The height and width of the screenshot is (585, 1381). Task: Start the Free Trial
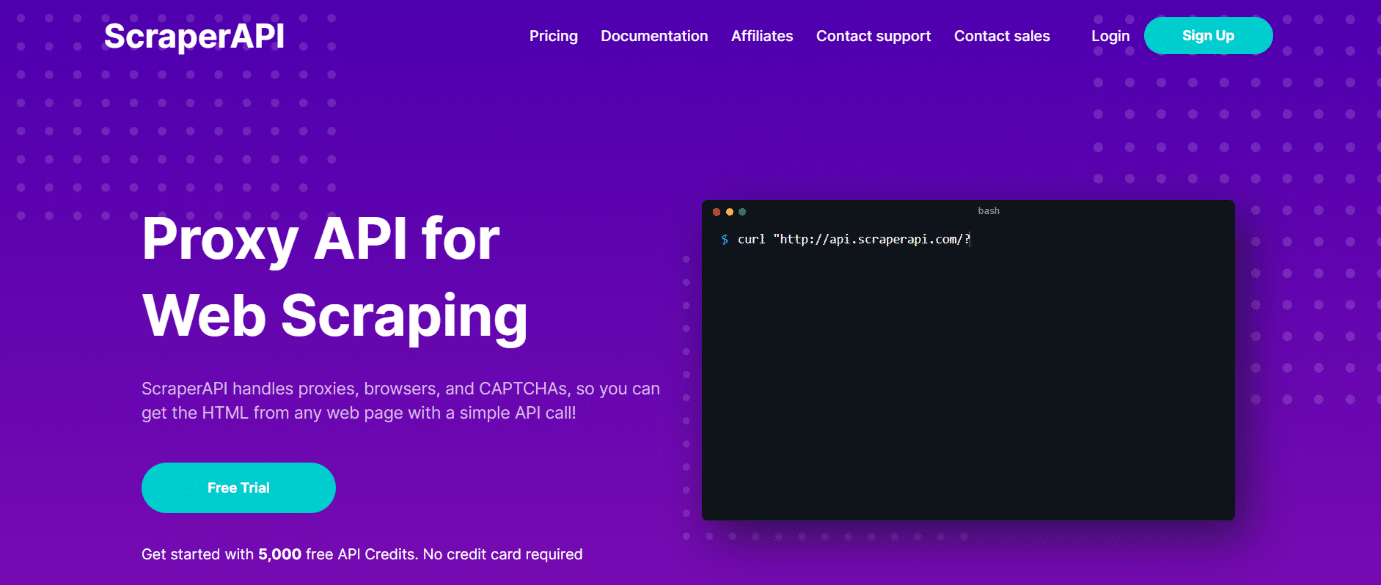coord(238,488)
